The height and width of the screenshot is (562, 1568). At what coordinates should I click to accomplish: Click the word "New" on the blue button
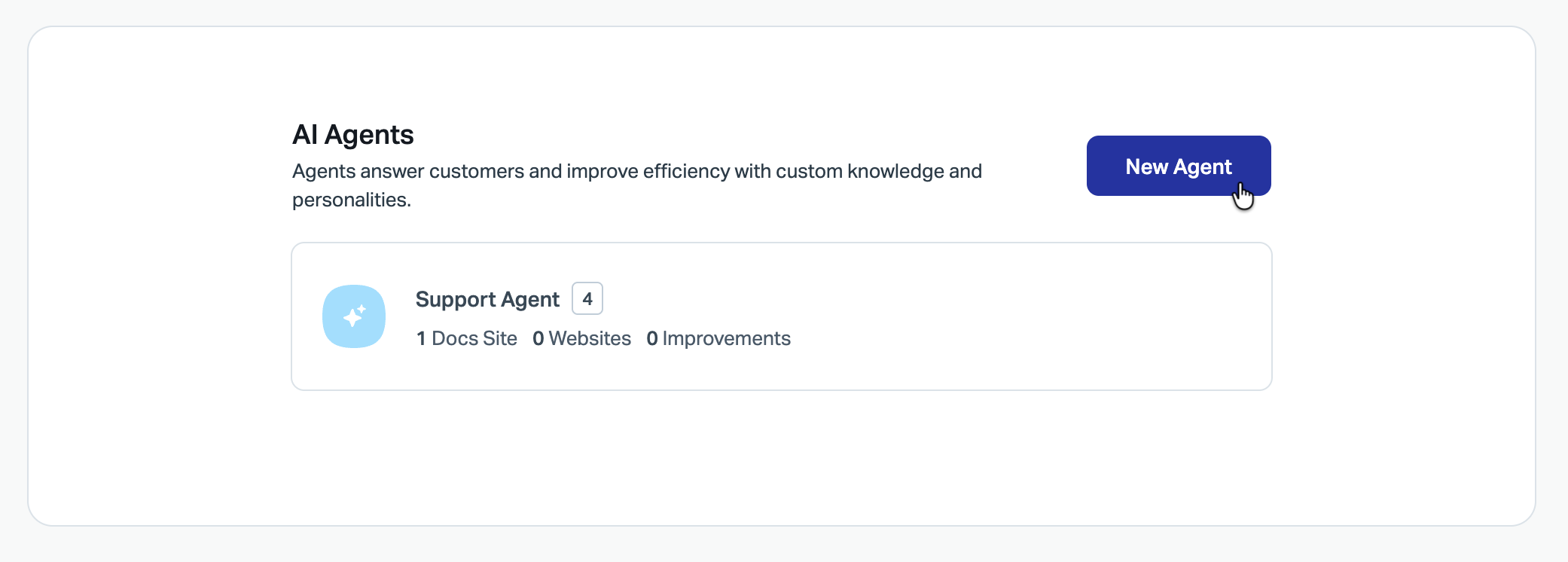coord(1146,166)
